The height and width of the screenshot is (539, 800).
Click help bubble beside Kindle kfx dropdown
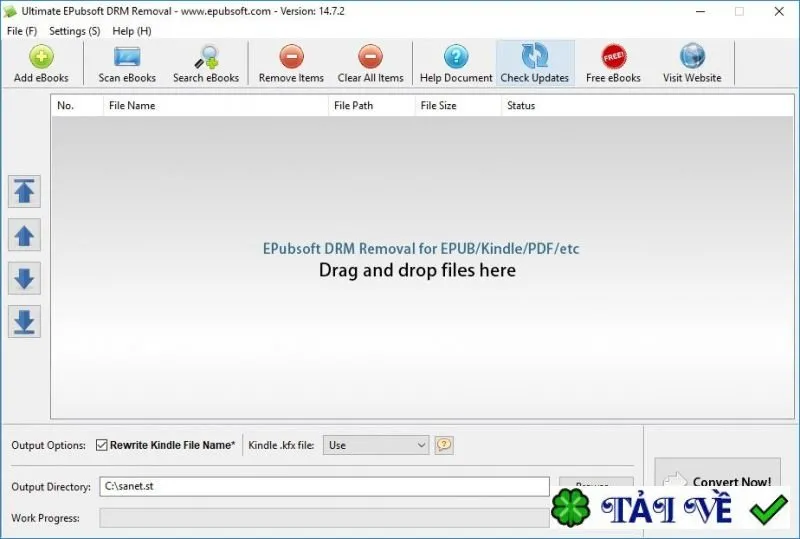pos(444,445)
